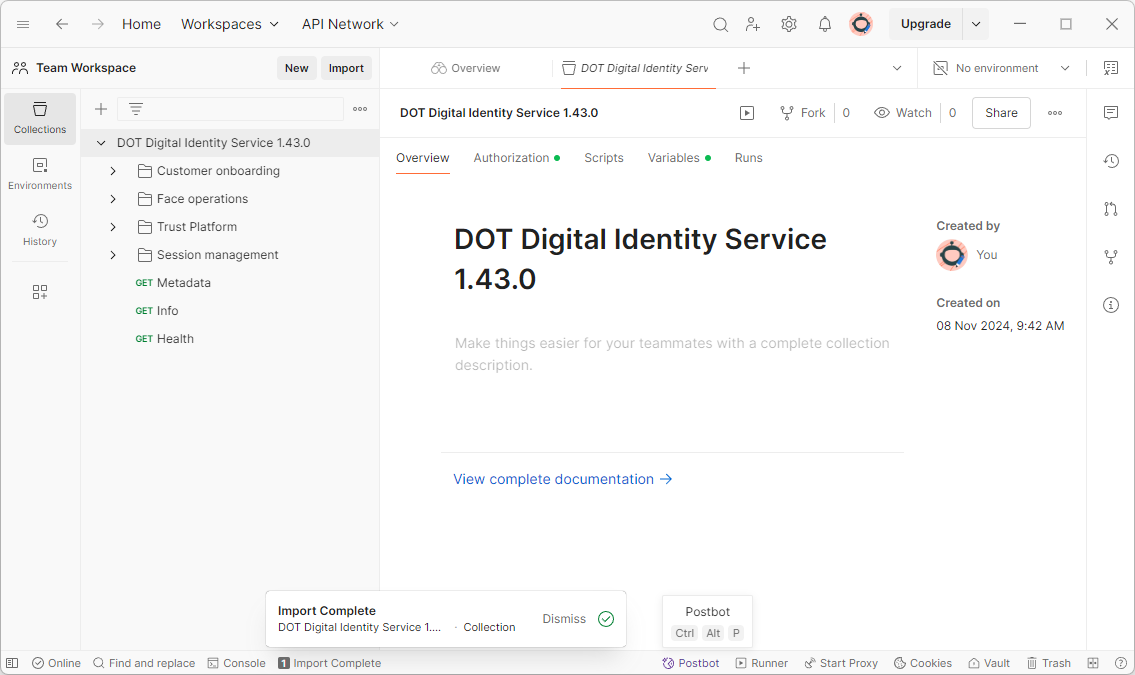The width and height of the screenshot is (1135, 675).
Task: Open the Collections sidebar panel
Action: (40, 118)
